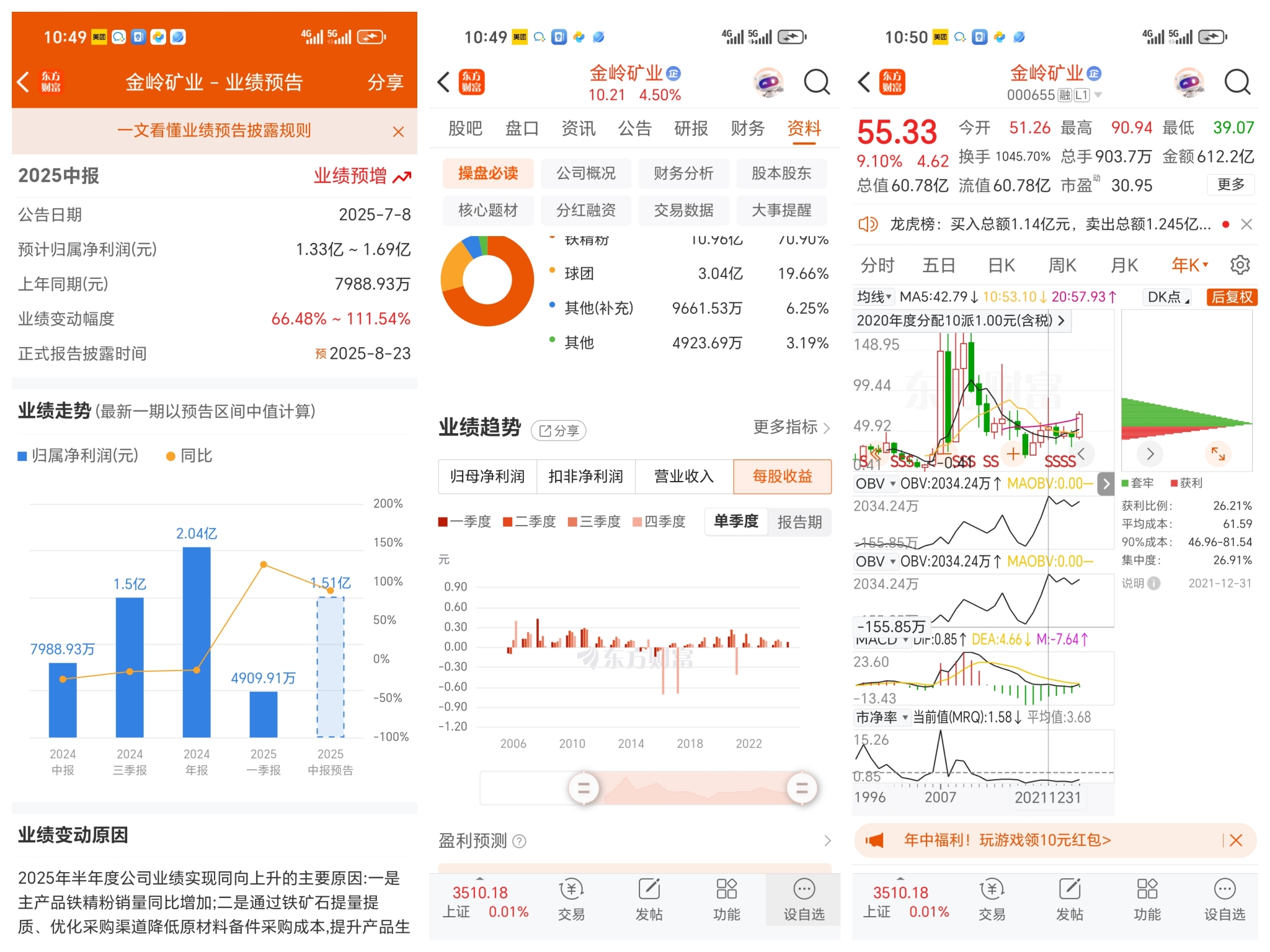Tap 功能 icon in right screen bottom bar
The width and height of the screenshot is (1270, 952).
(x=1147, y=899)
